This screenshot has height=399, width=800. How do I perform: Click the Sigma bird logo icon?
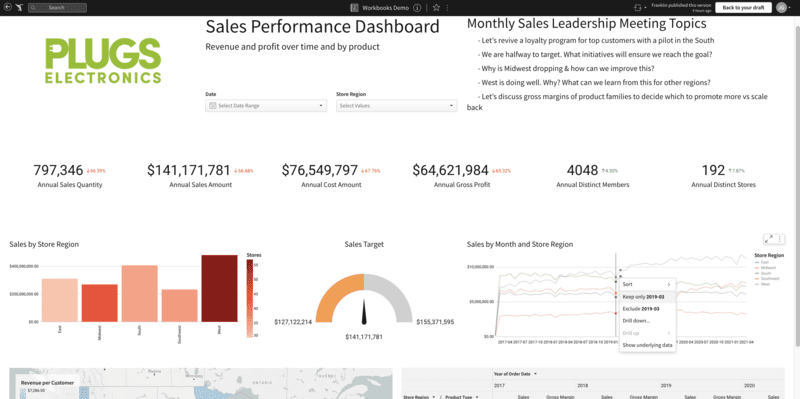pos(19,8)
